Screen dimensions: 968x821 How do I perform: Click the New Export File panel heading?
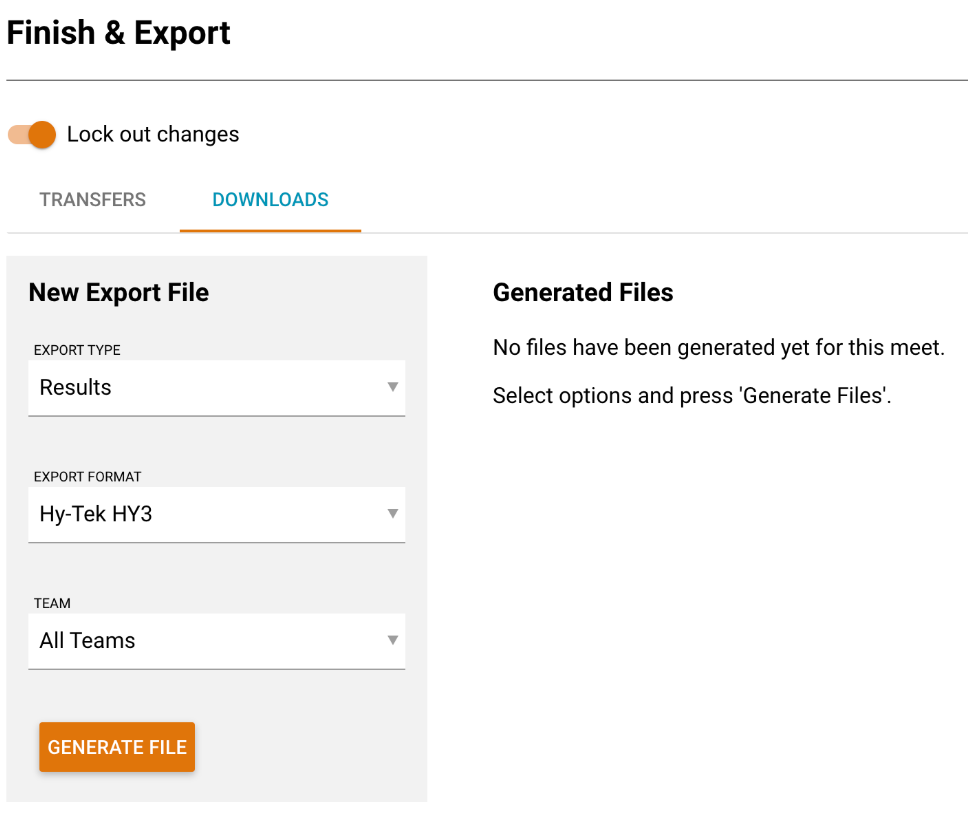click(119, 293)
